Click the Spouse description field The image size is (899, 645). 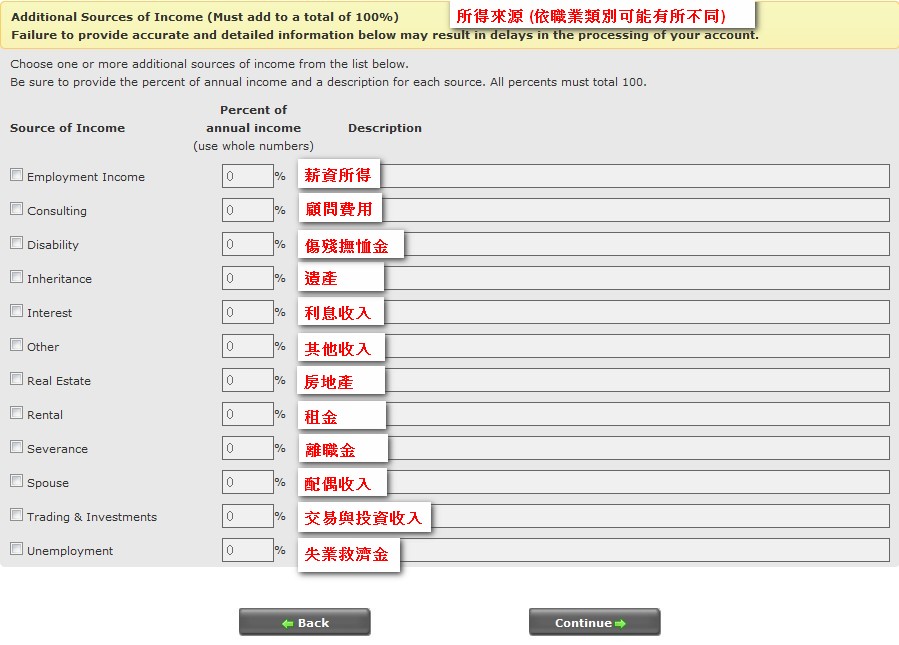[x=594, y=482]
